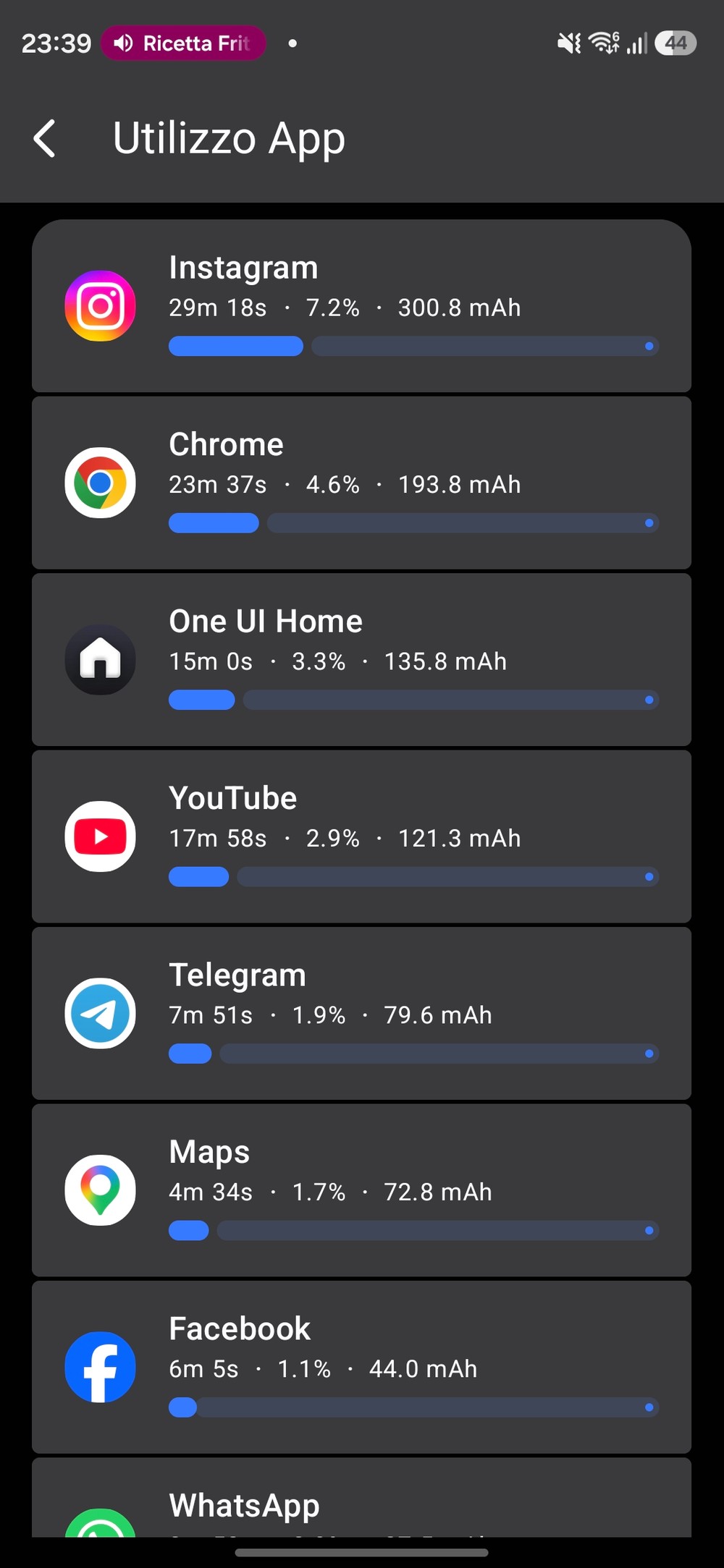The image size is (724, 1568).
Task: Tap the Telegram app icon
Action: tap(100, 1014)
